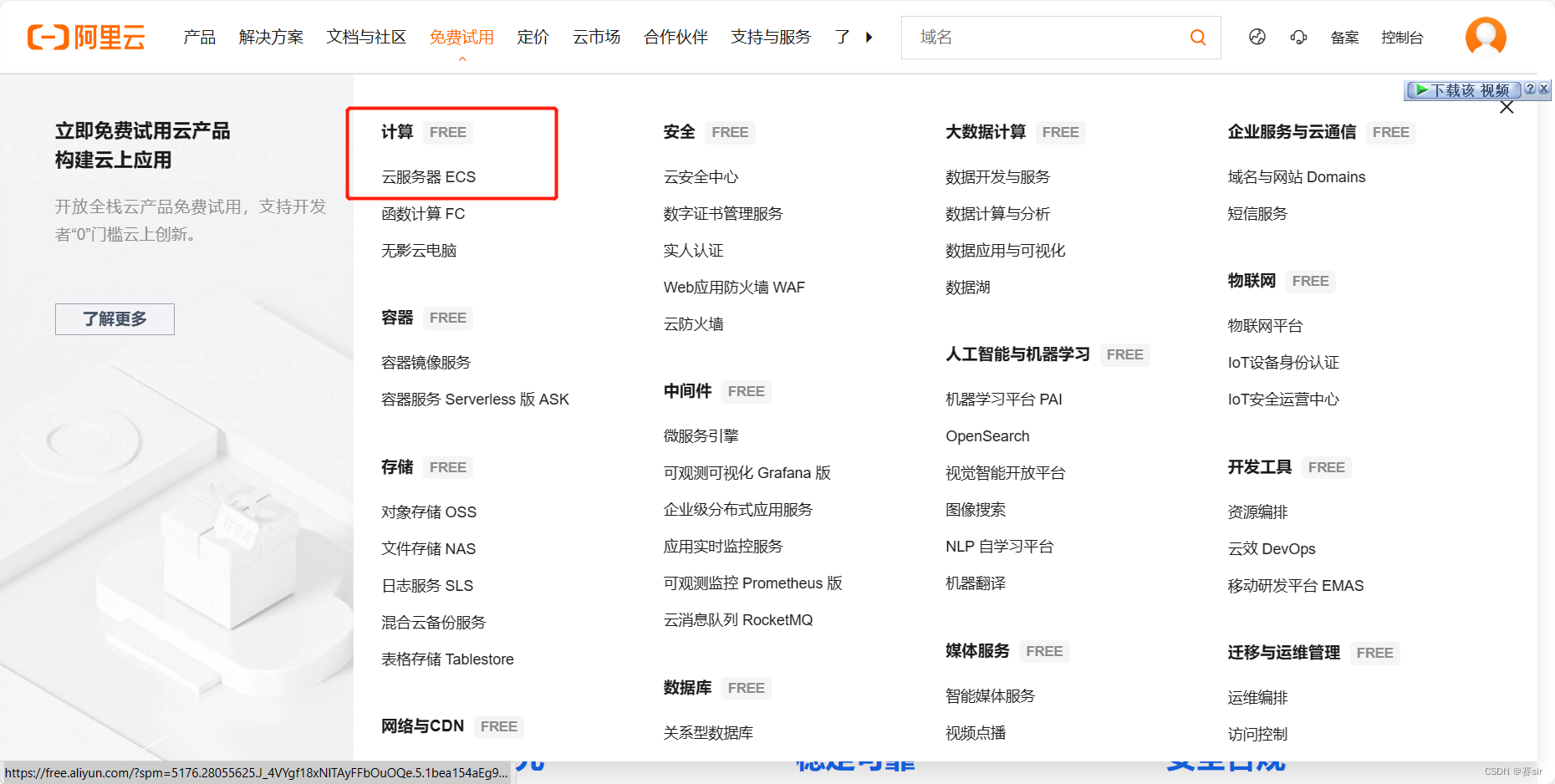Open 数据湖 link

pos(967,287)
